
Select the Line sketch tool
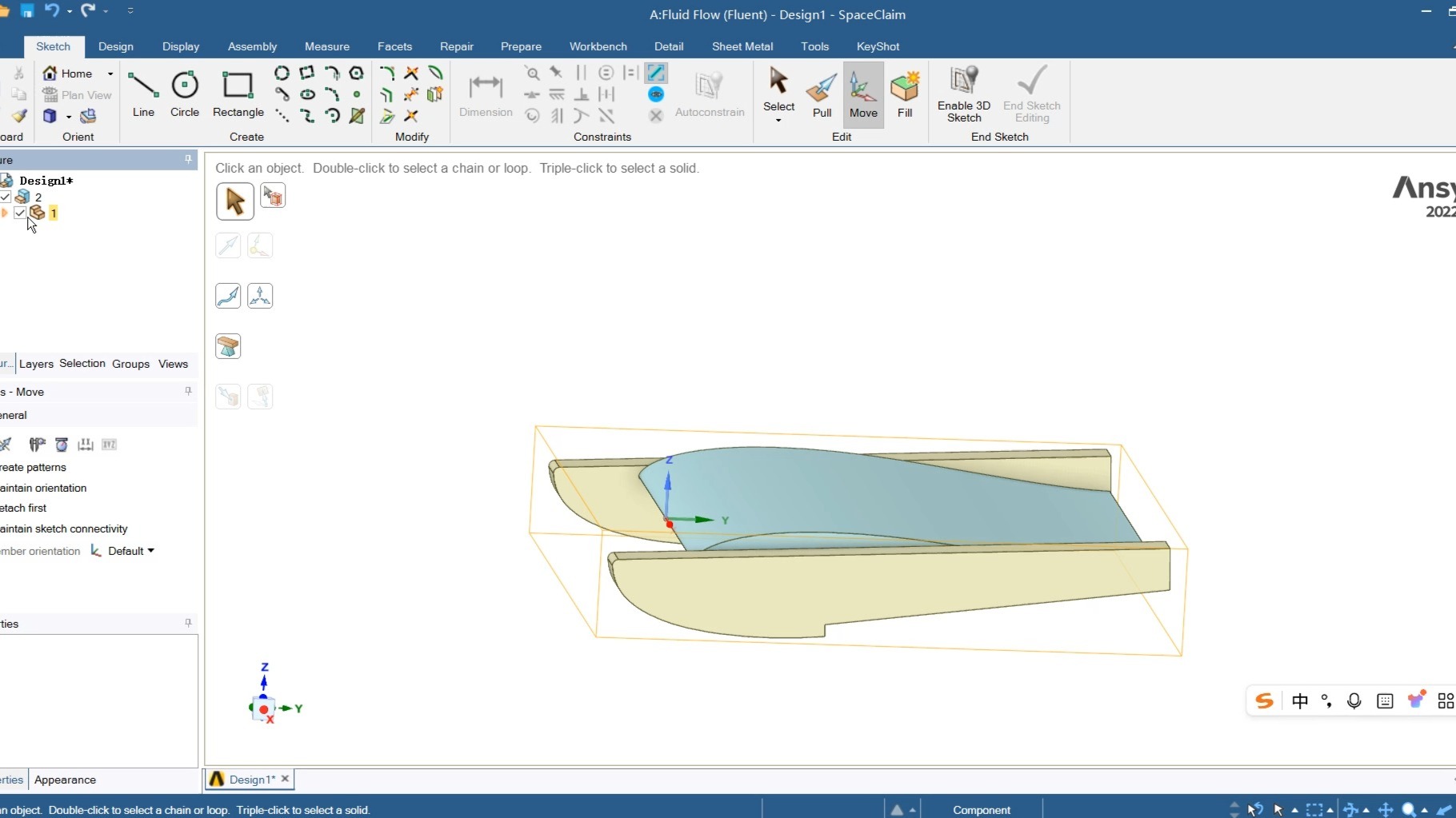pos(143,94)
